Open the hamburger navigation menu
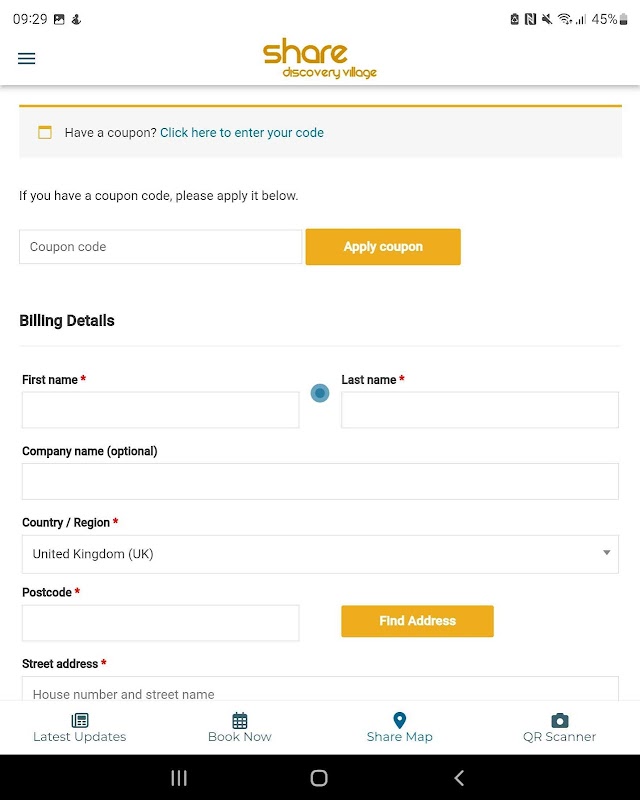This screenshot has height=800, width=640. [x=27, y=58]
